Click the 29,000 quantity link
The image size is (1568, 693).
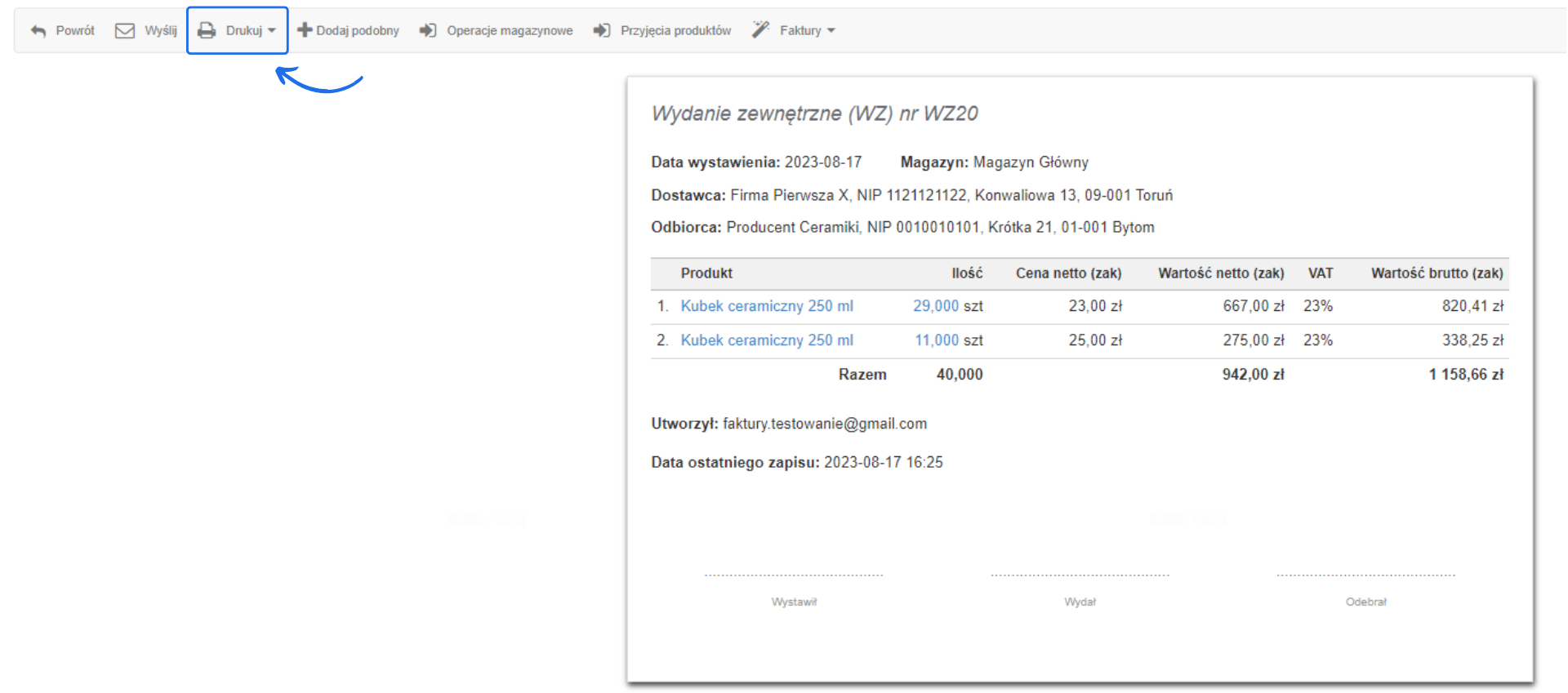tap(935, 306)
